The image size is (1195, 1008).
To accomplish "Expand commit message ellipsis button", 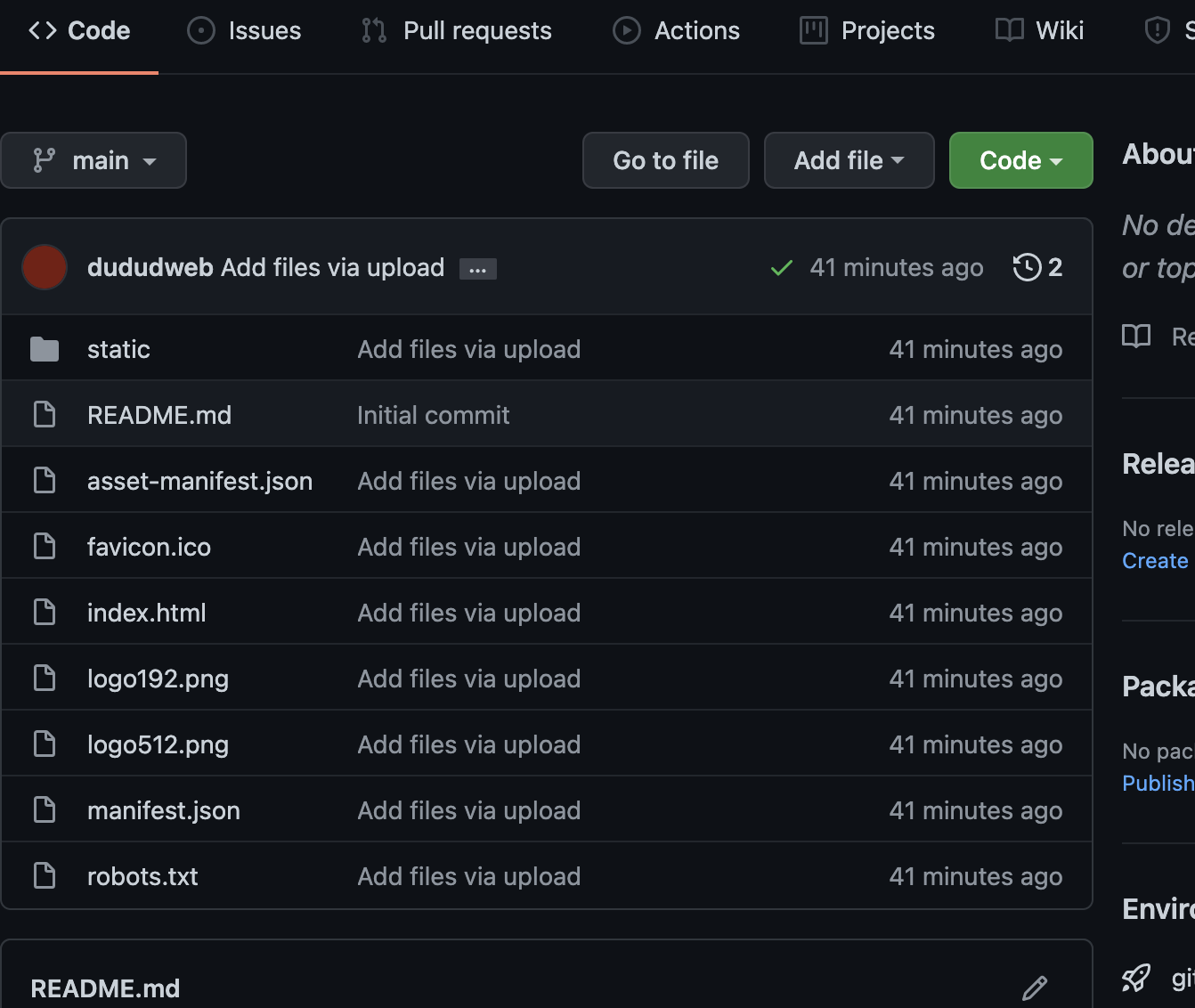I will point(478,269).
